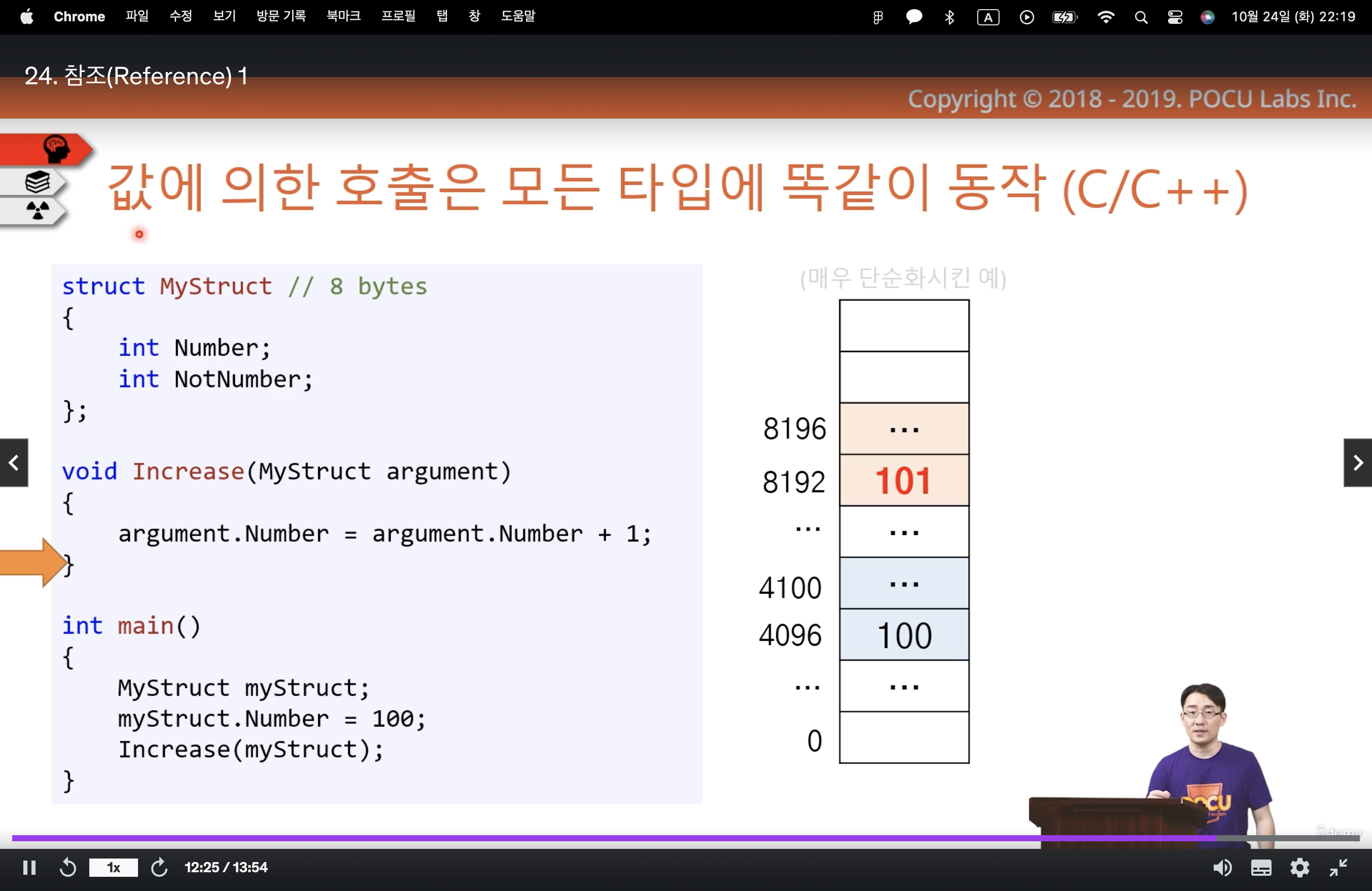Toggle captions with the subtitles icon

[1261, 867]
